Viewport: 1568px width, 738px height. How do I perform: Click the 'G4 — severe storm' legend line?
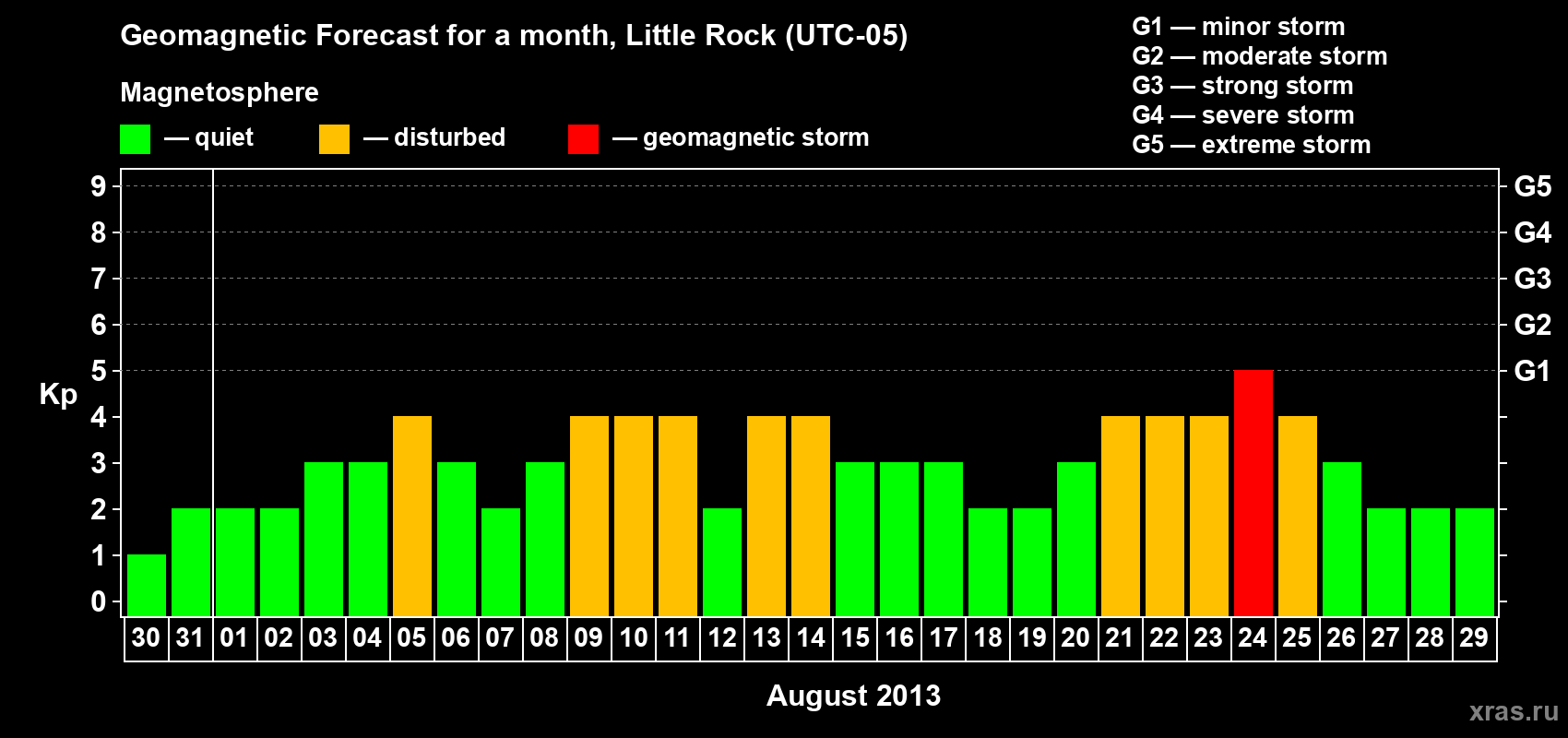pos(1243,115)
